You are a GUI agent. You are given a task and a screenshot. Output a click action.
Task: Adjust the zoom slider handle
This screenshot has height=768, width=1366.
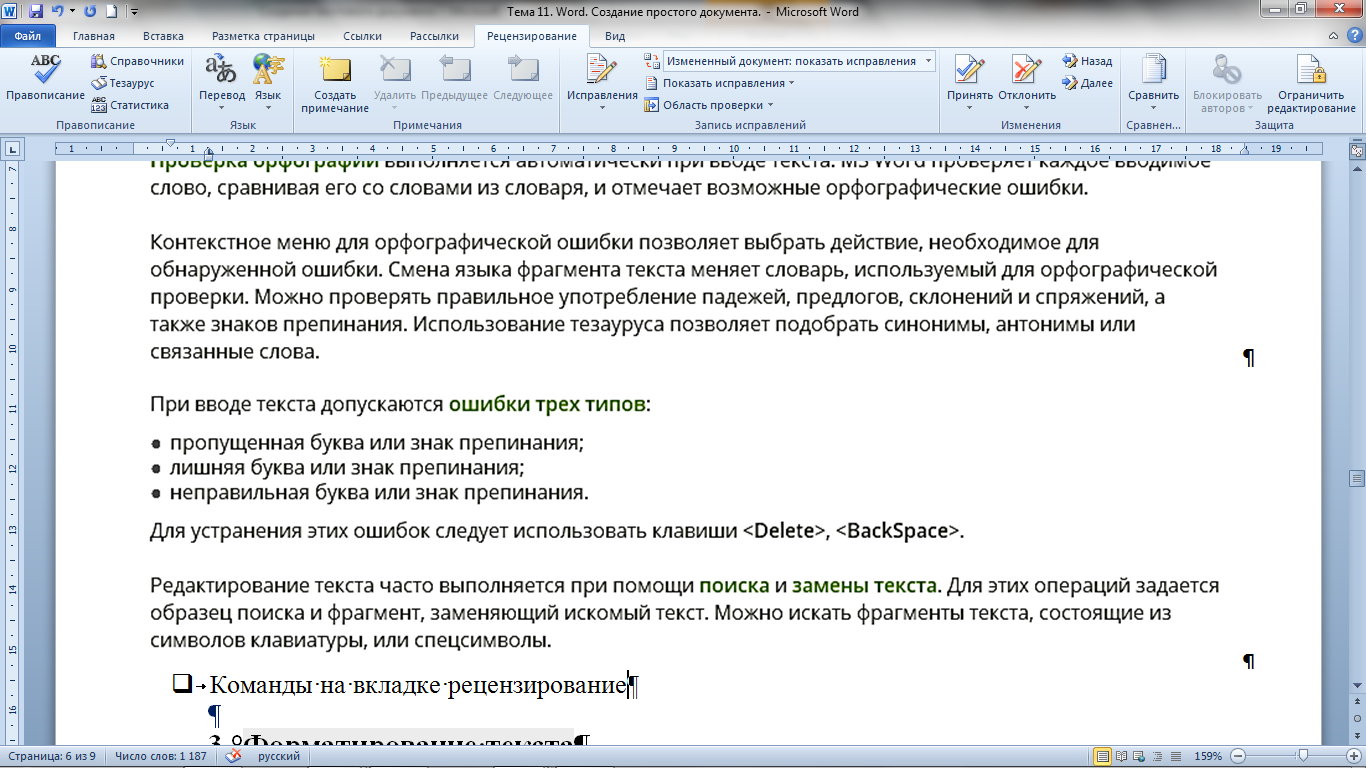click(1303, 757)
